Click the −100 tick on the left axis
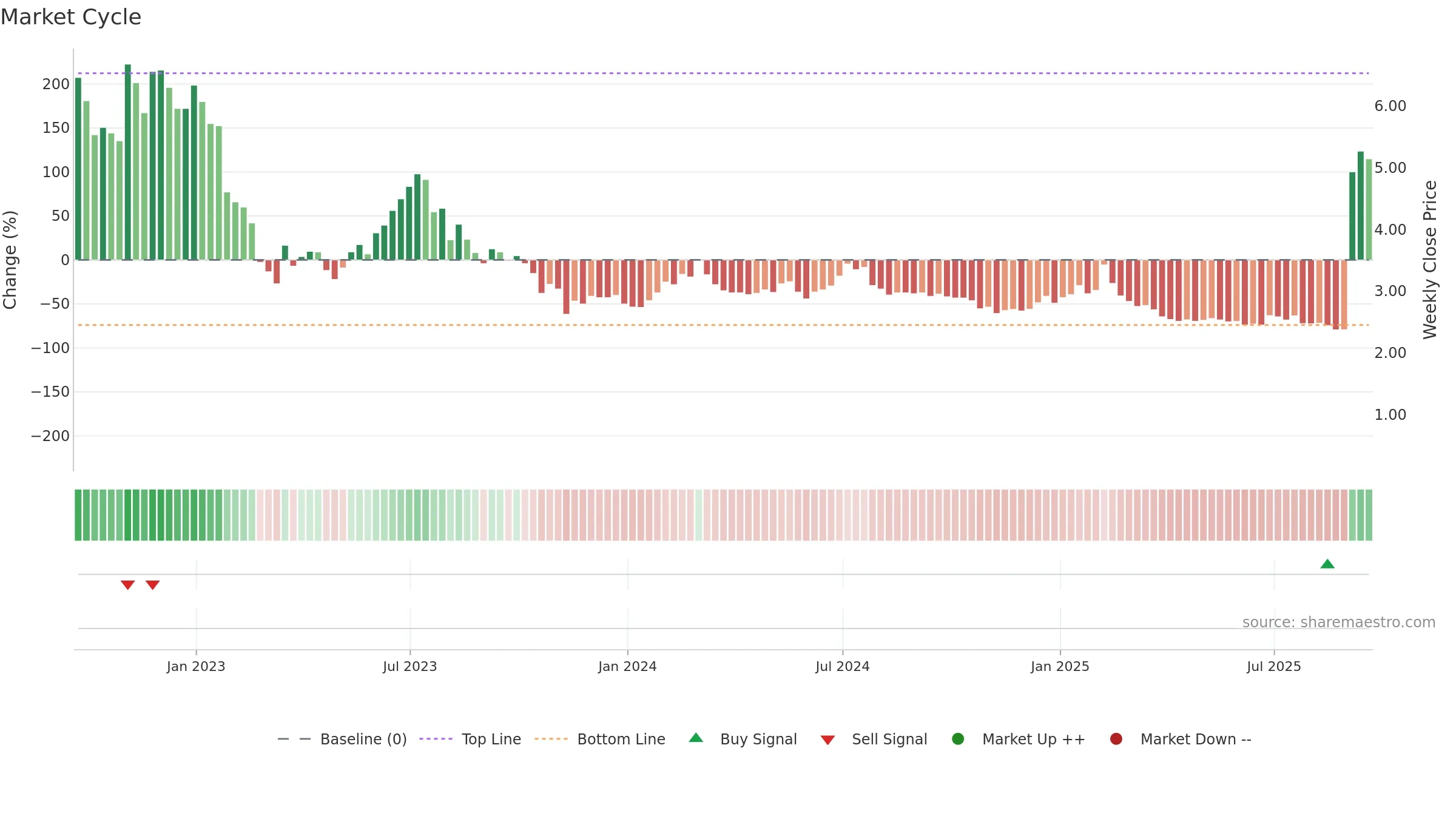The image size is (1456, 819). coord(50,348)
